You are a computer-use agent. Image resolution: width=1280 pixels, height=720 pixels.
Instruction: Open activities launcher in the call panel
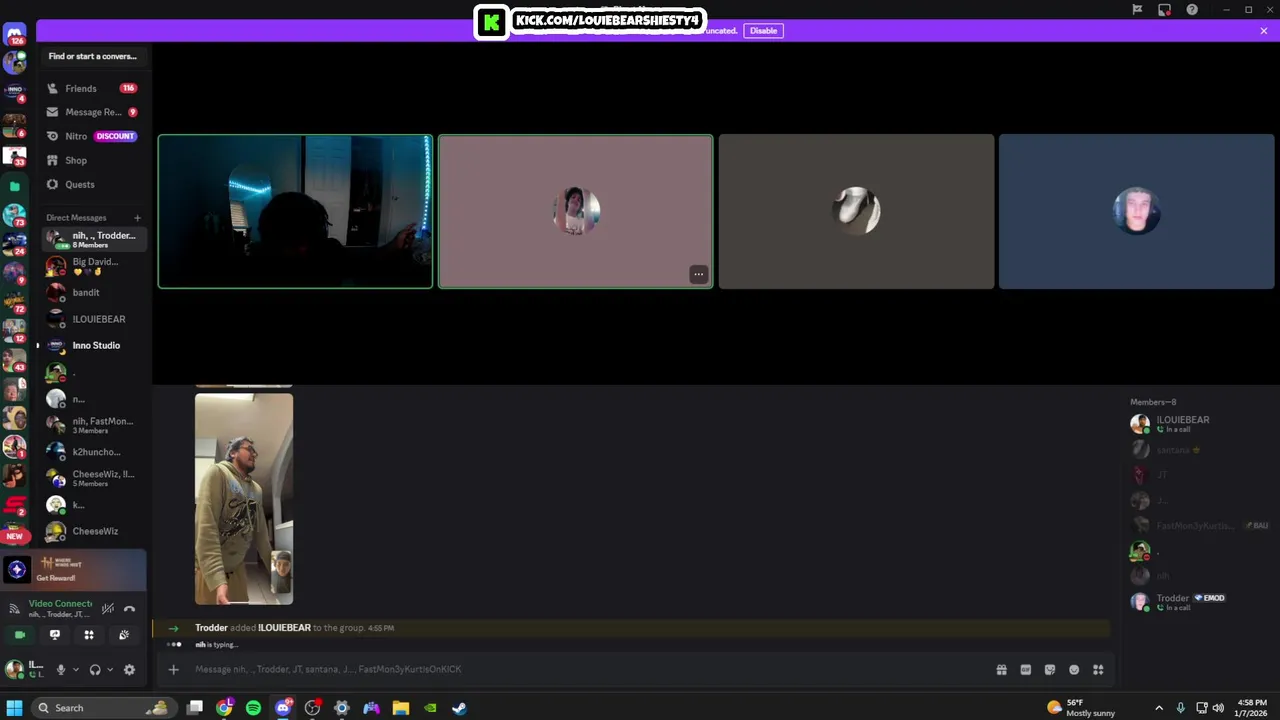pos(89,635)
